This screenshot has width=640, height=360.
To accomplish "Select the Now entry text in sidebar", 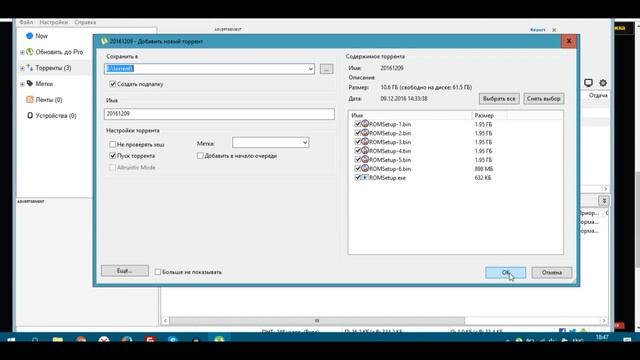I will pyautogui.click(x=42, y=36).
